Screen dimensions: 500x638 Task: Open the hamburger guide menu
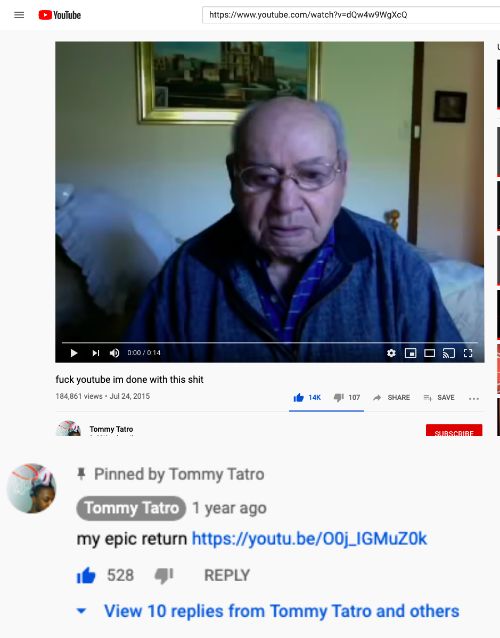19,15
